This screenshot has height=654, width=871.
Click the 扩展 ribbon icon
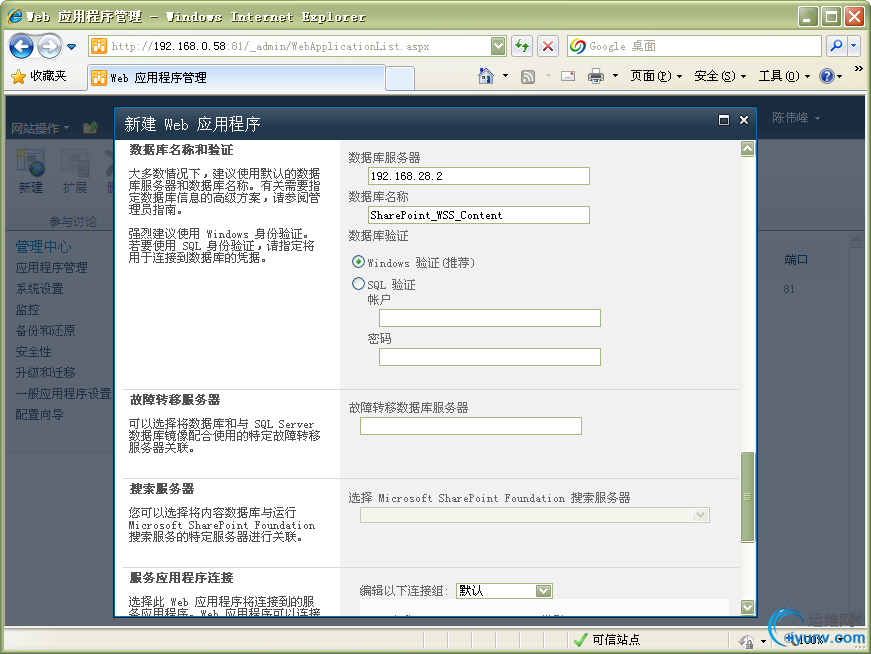coord(75,171)
